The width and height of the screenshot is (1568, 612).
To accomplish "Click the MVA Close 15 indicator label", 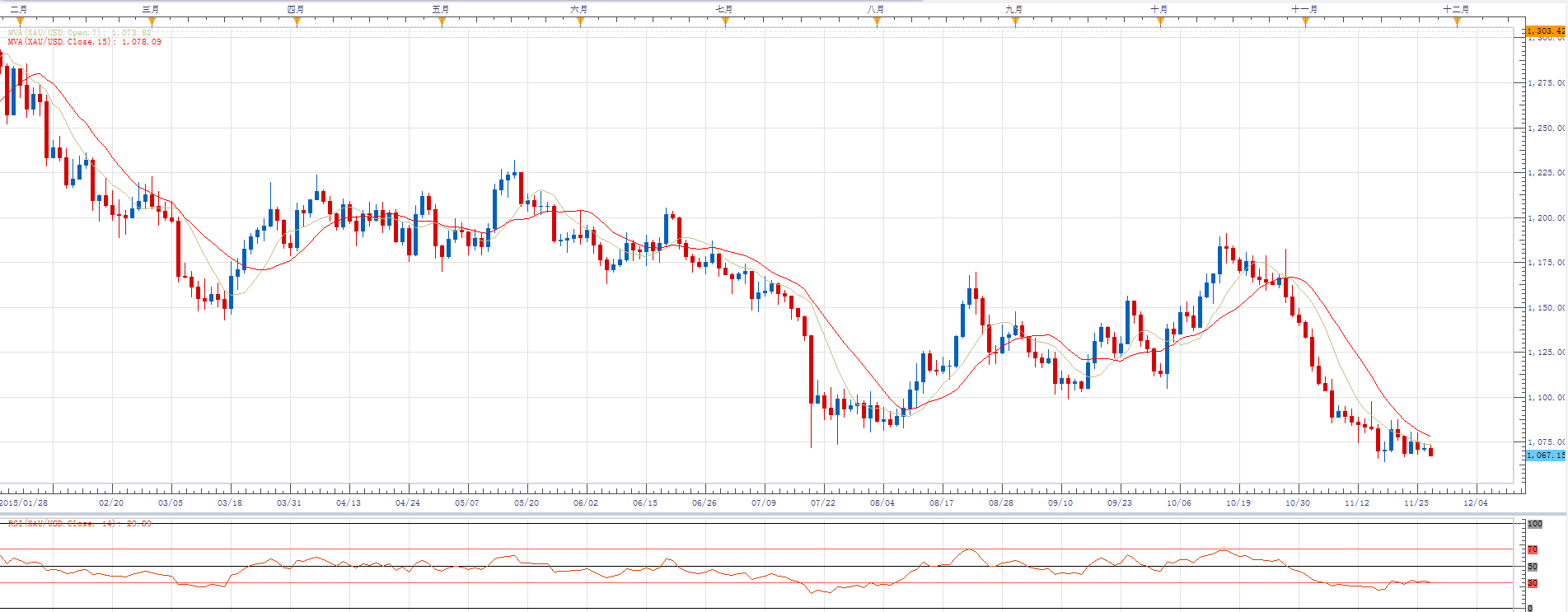I will [84, 42].
